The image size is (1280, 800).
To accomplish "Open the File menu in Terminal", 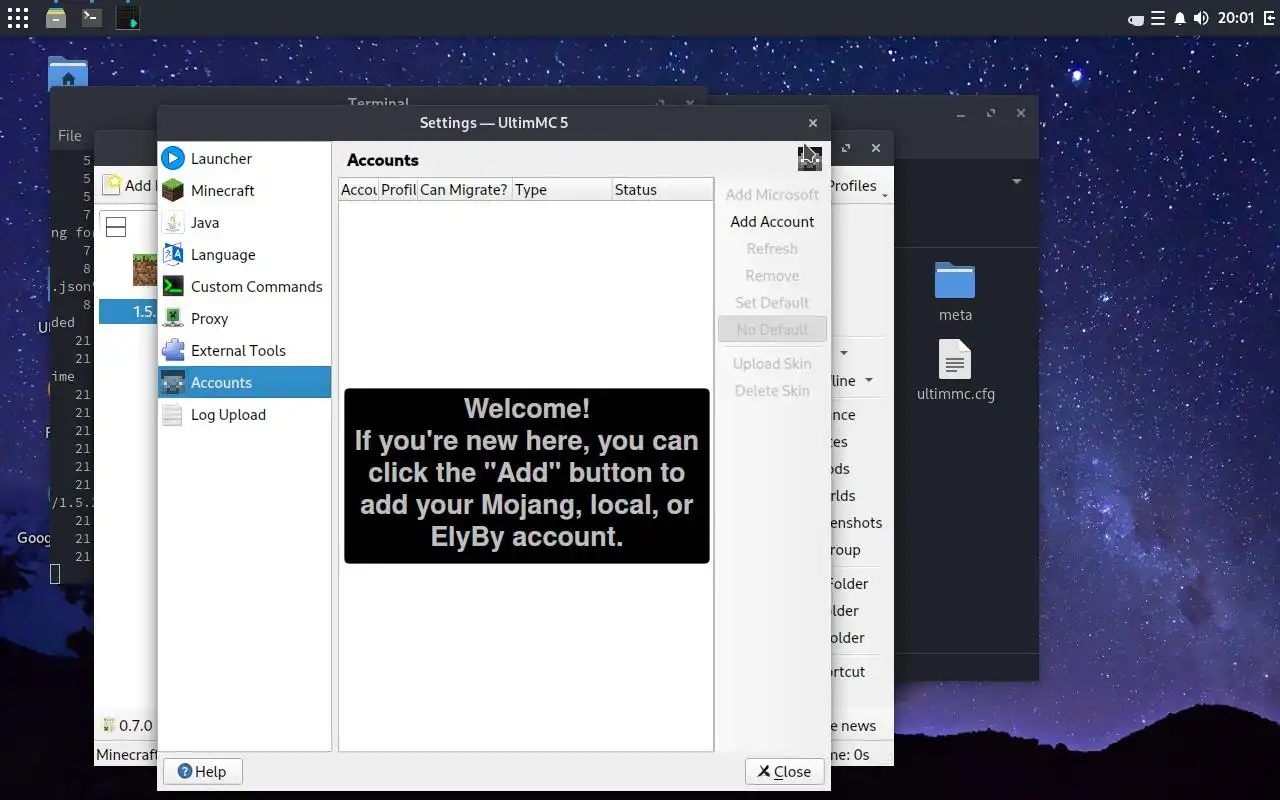I will click(70, 135).
